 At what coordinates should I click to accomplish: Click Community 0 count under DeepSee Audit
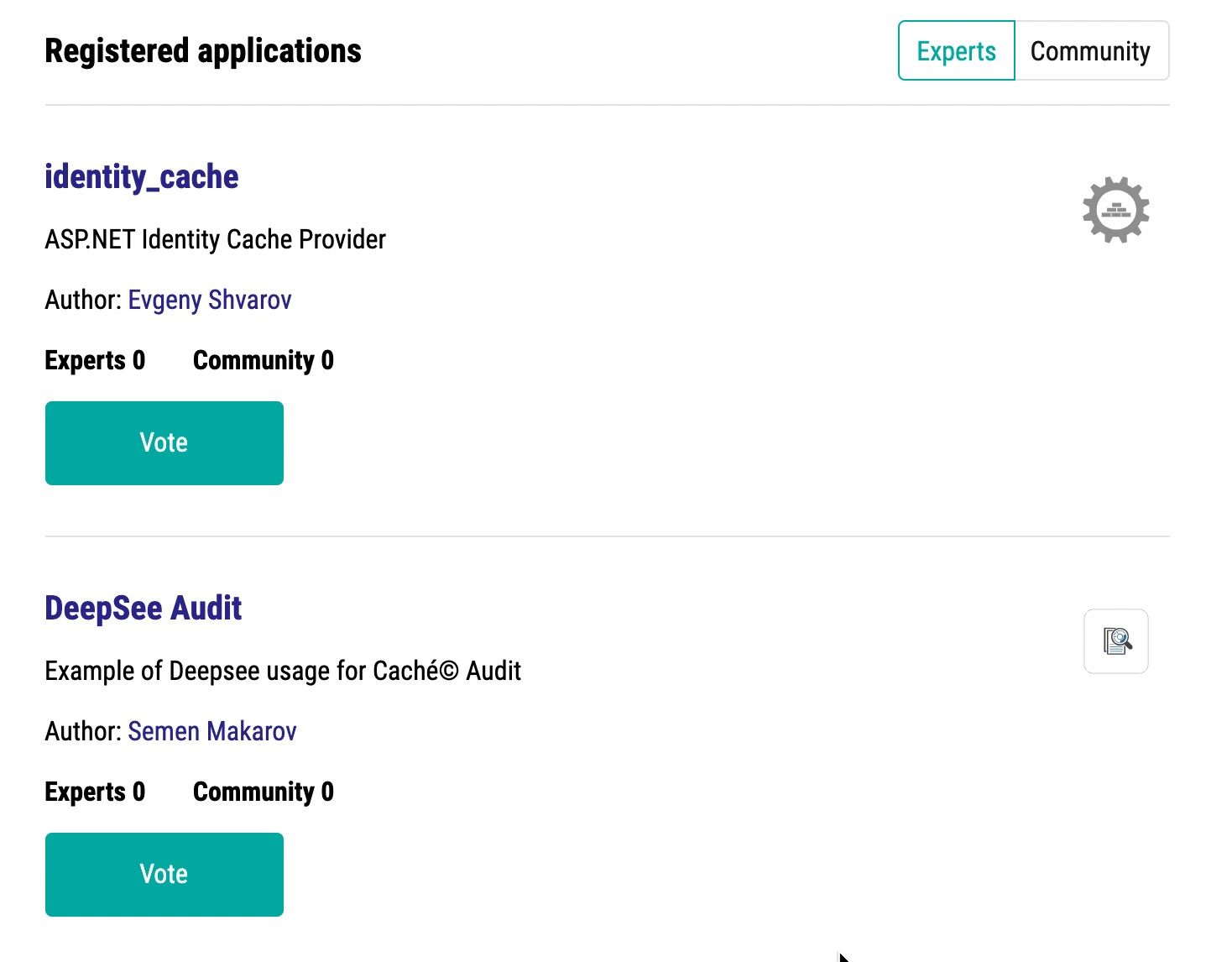(x=263, y=792)
